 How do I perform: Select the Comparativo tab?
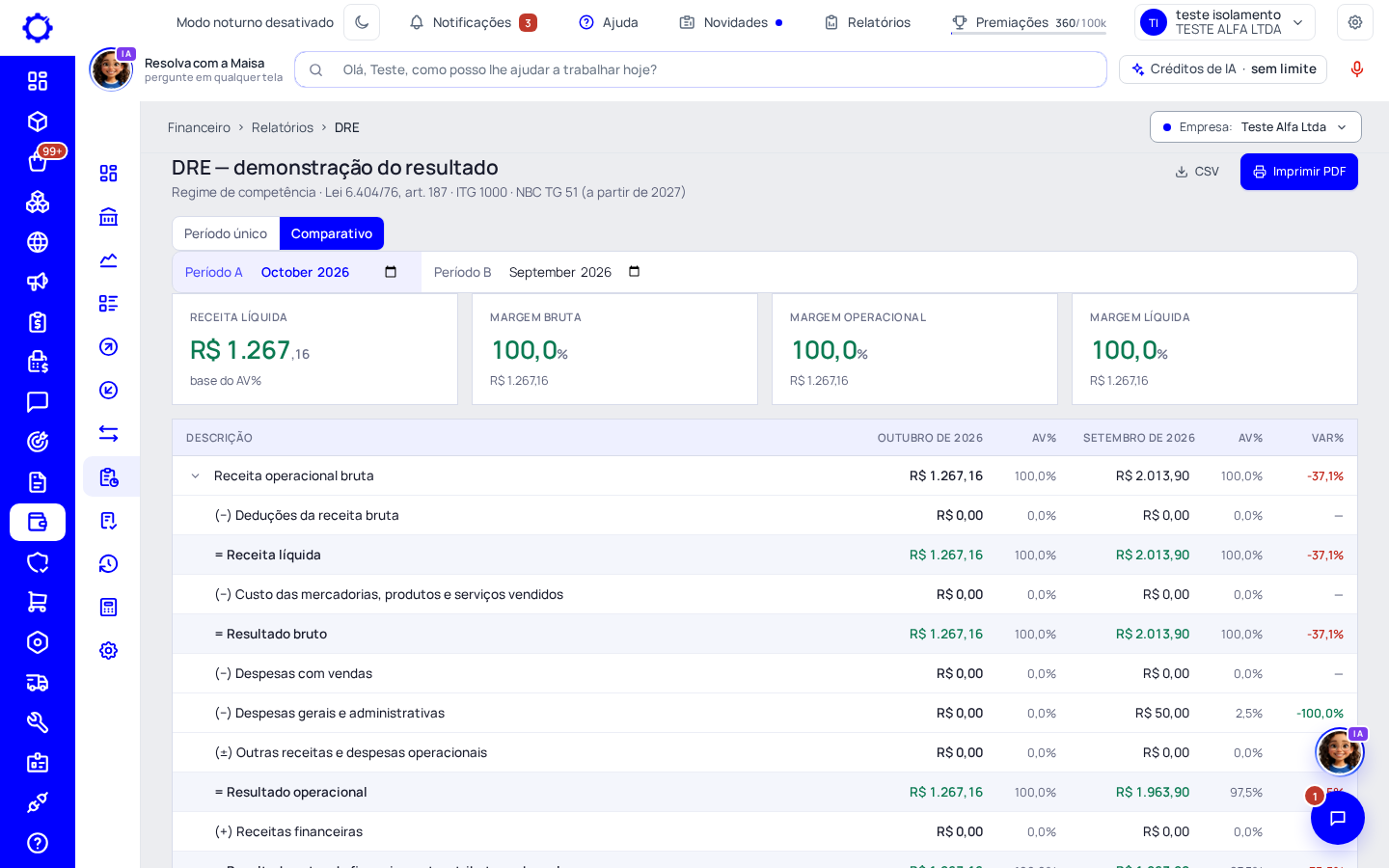point(332,233)
